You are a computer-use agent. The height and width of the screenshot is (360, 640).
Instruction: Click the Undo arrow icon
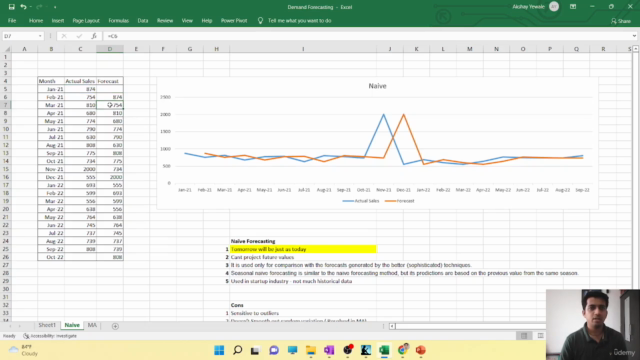tap(23, 7)
